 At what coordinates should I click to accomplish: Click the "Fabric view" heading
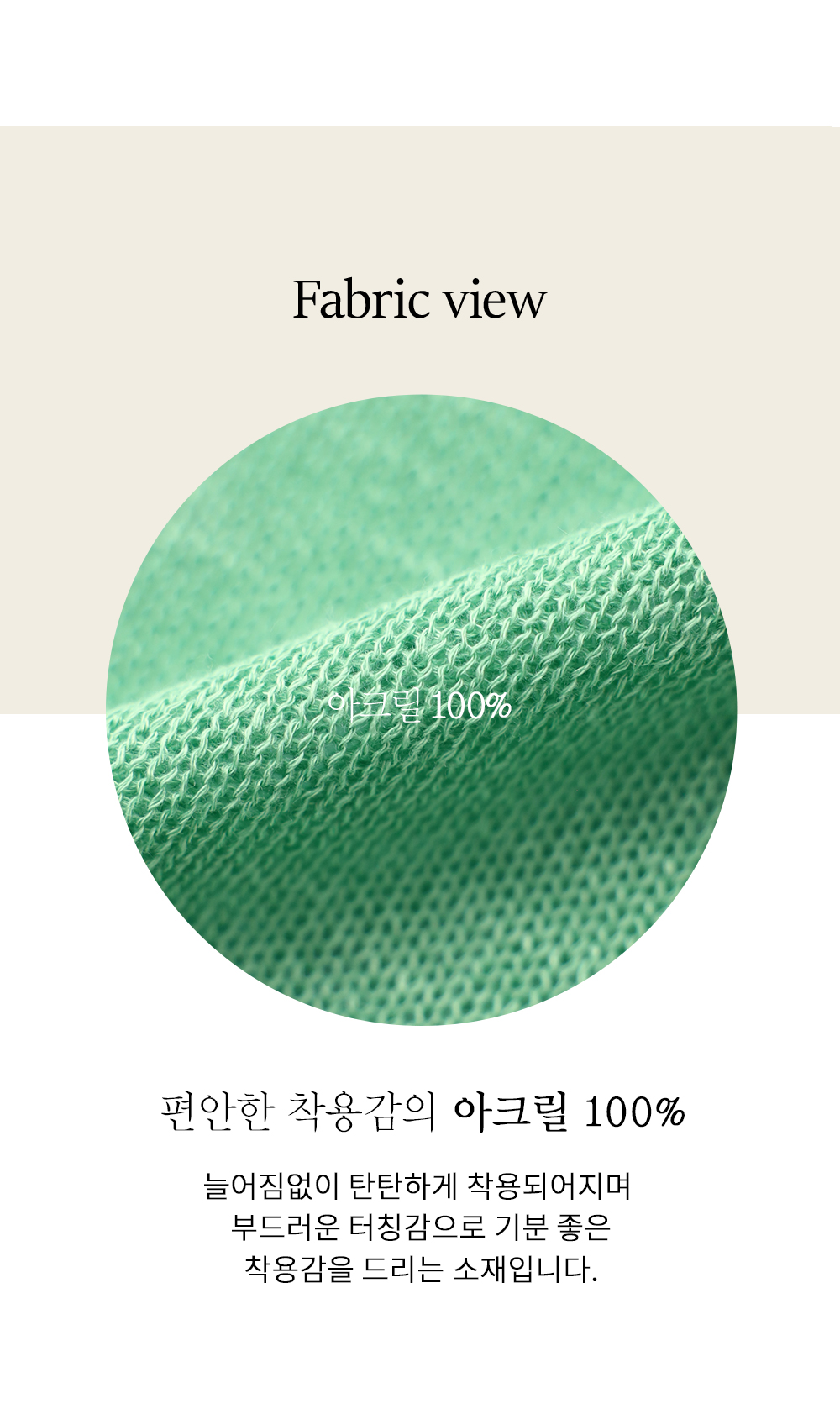[x=419, y=299]
